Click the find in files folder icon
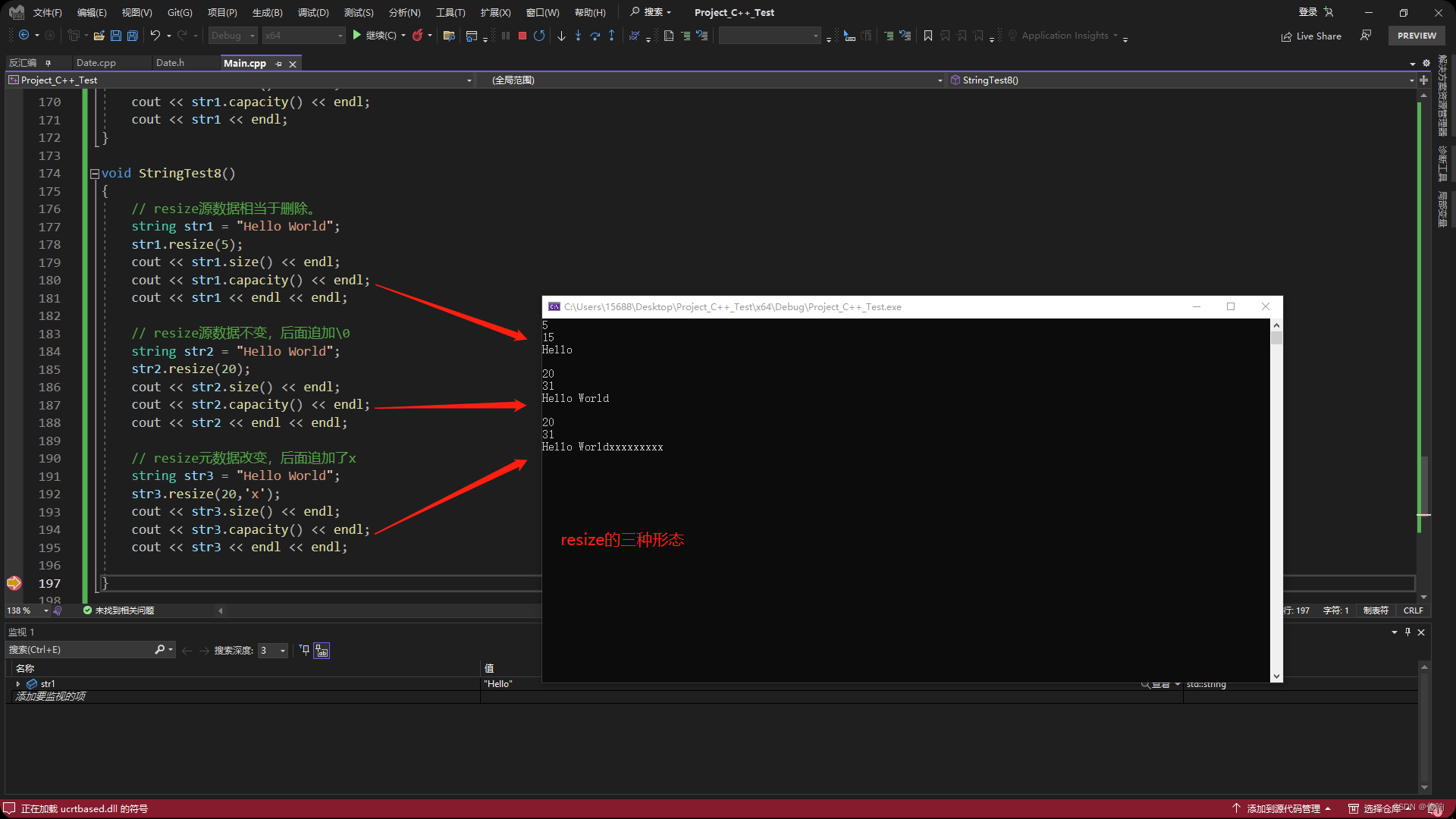 449,36
